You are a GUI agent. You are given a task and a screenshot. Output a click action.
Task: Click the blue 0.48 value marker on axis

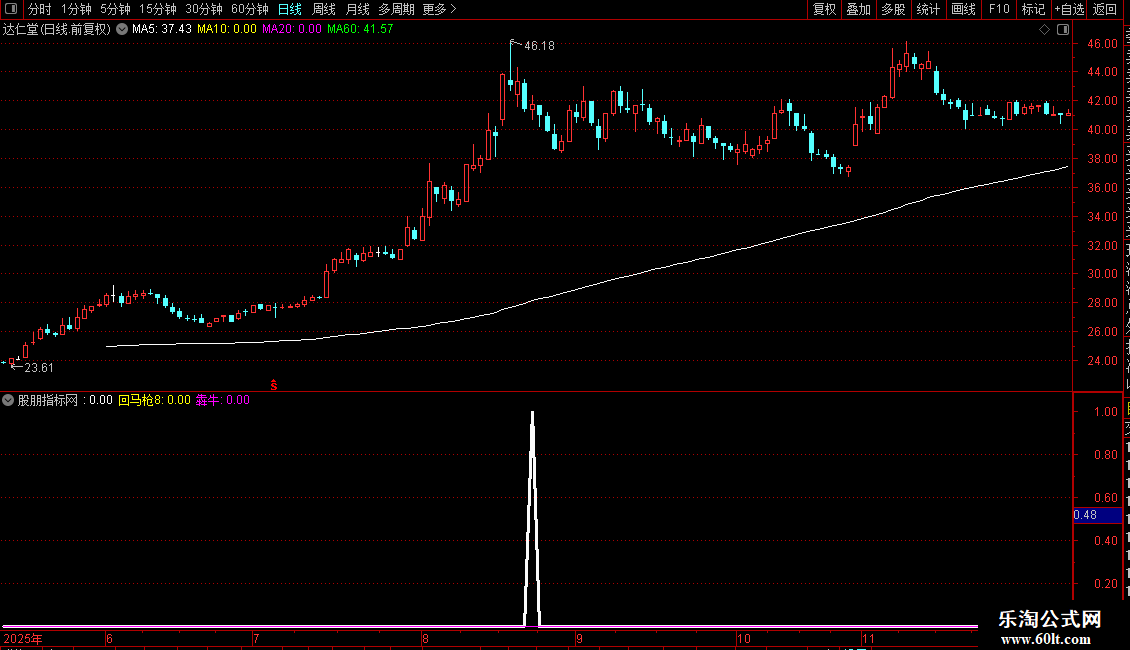(1097, 515)
